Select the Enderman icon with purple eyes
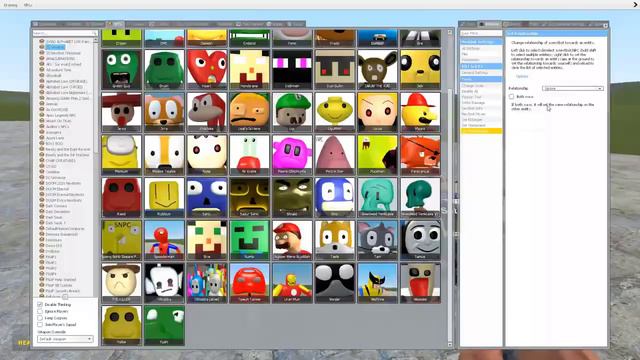The height and width of the screenshot is (360, 640). 292,69
